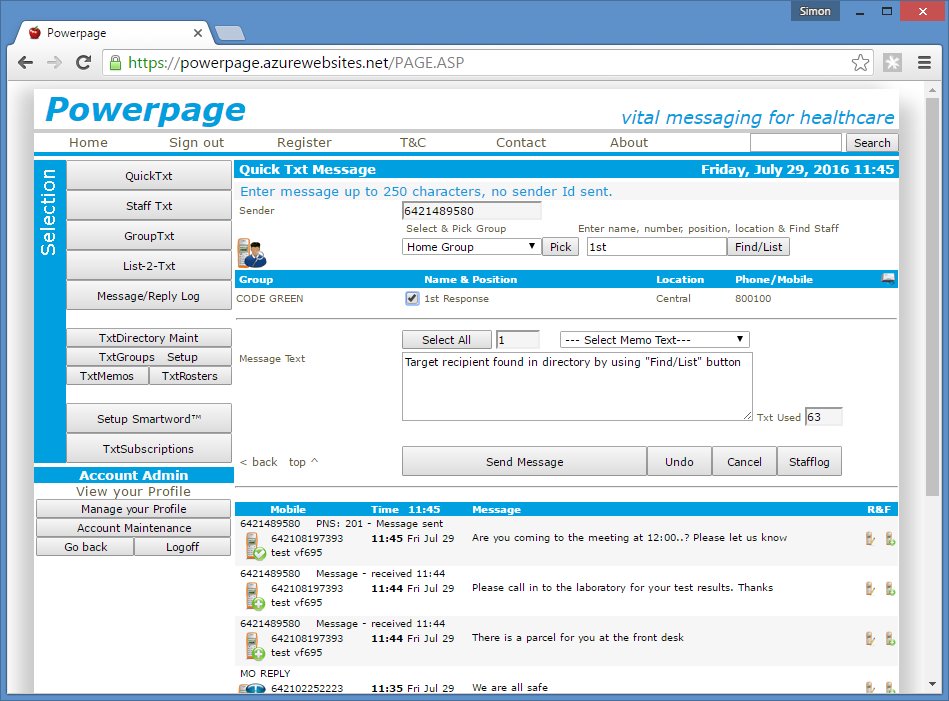Viewport: 949px width, 701px height.
Task: Reload the page with the browser refresh button
Action: [x=84, y=62]
